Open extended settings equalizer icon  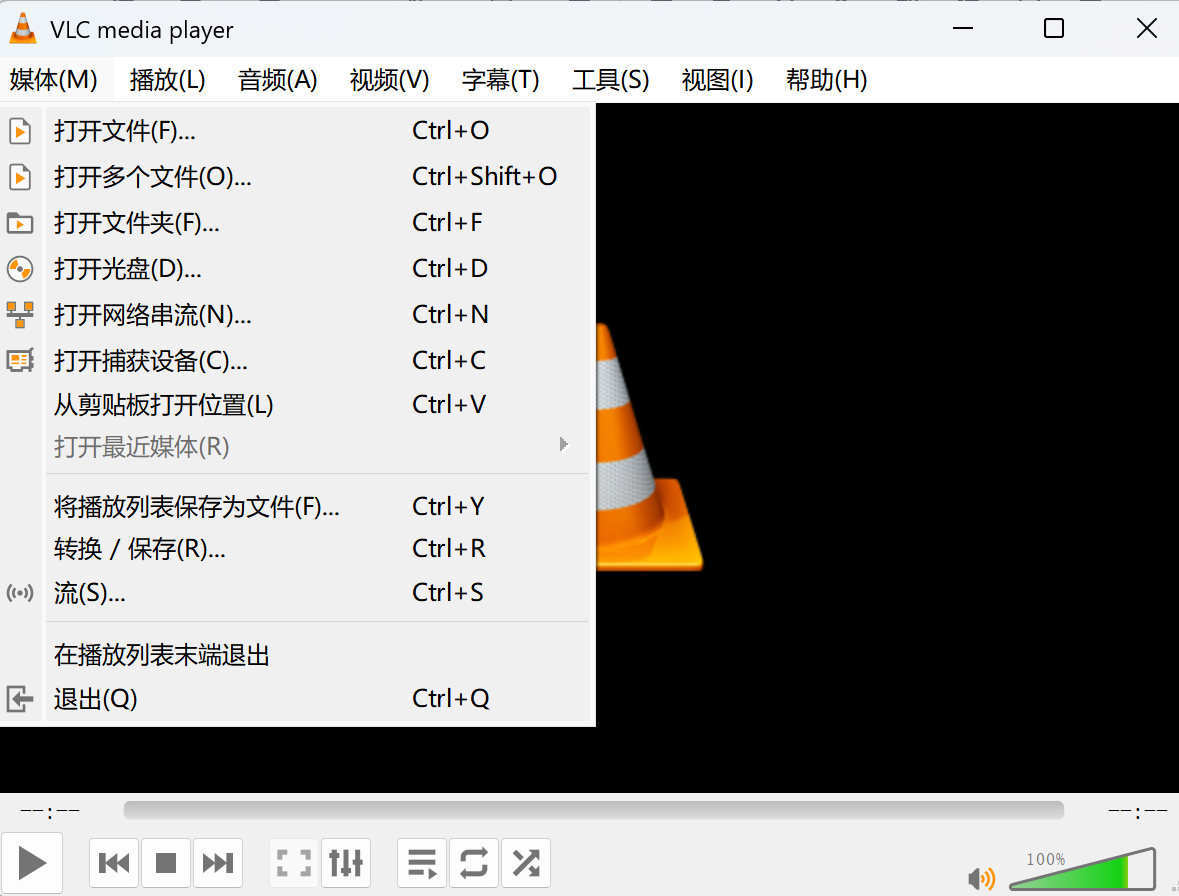click(345, 862)
